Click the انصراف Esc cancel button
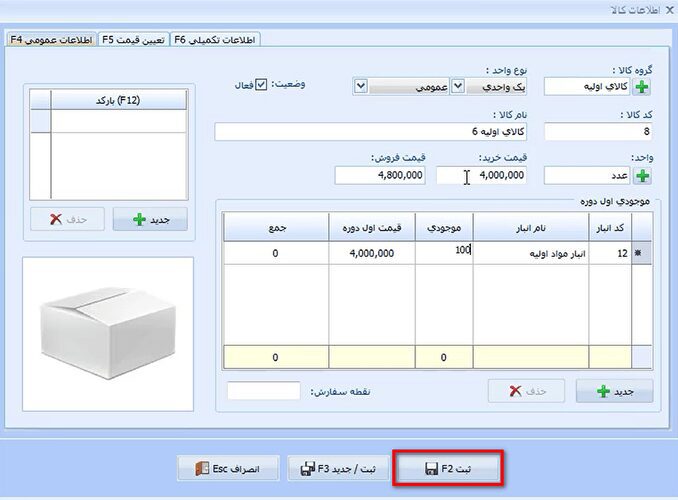This screenshot has width=678, height=500. 228,468
